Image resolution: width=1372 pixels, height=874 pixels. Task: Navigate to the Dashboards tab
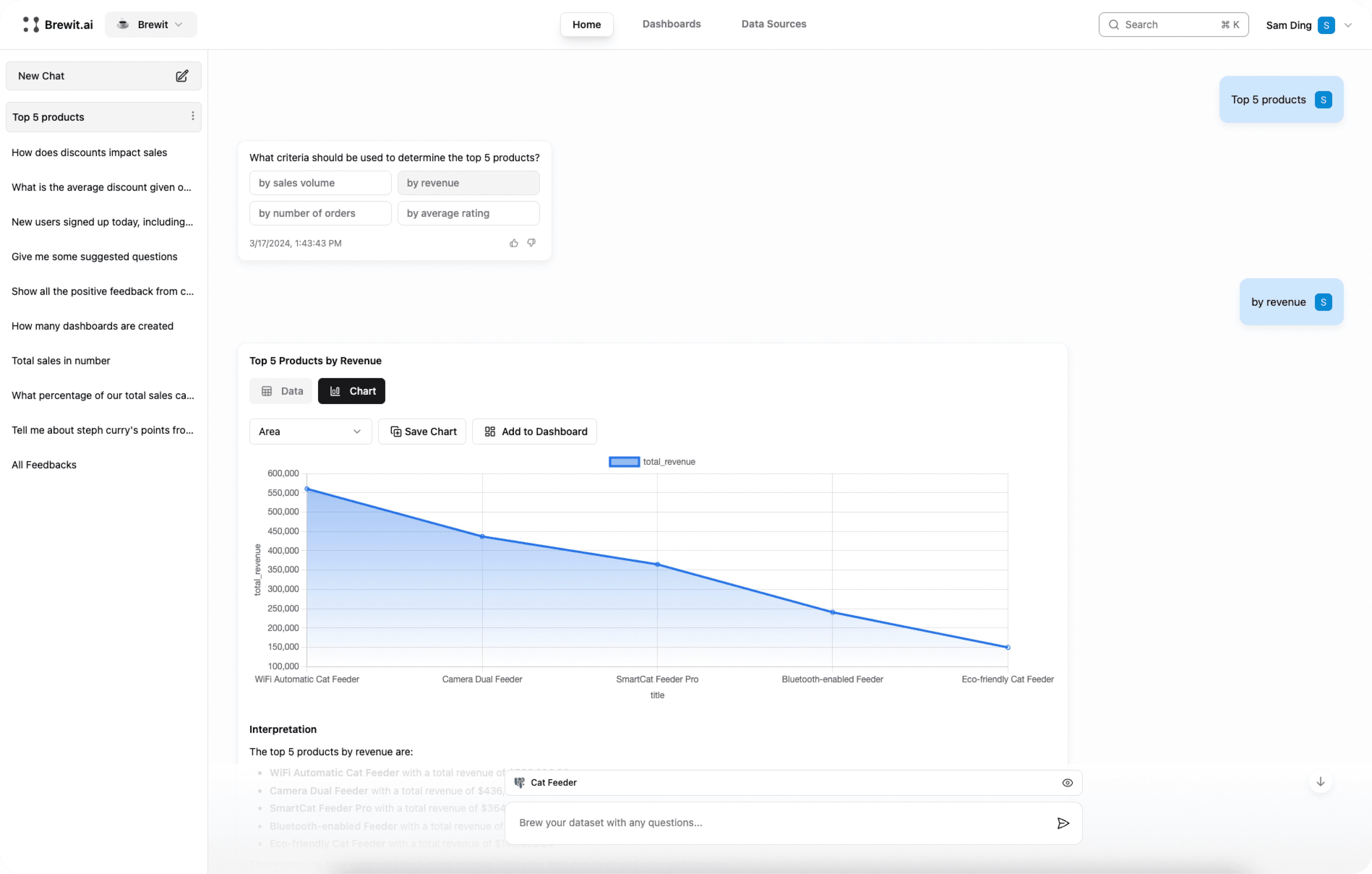(671, 24)
